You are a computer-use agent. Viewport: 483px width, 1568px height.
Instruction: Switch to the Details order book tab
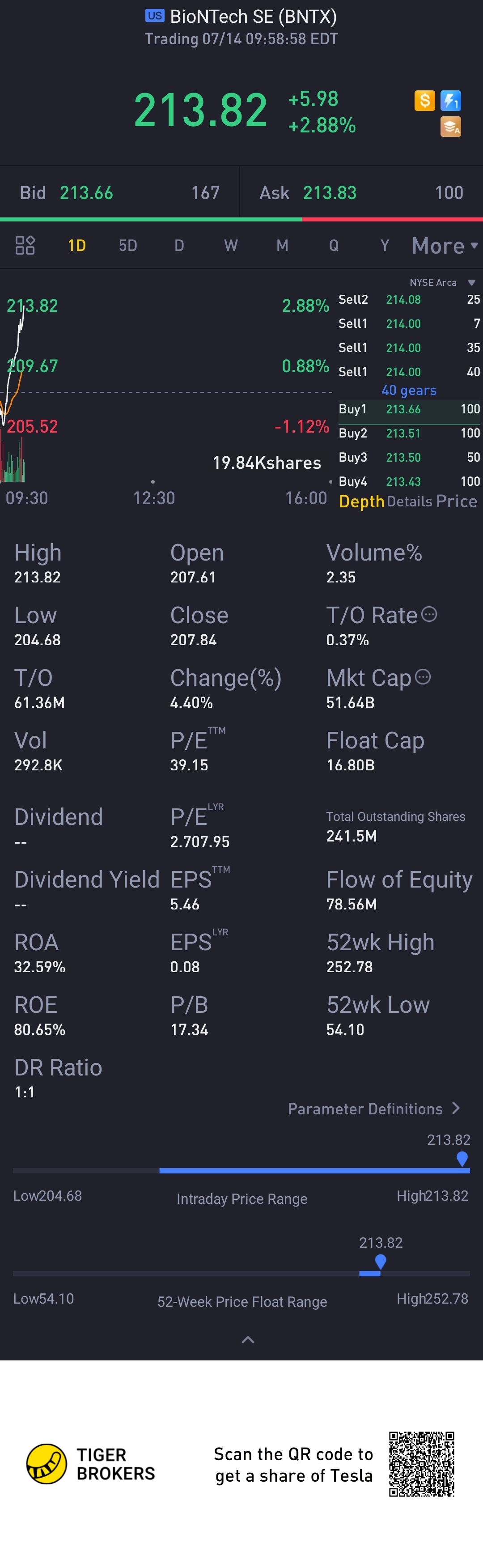409,501
